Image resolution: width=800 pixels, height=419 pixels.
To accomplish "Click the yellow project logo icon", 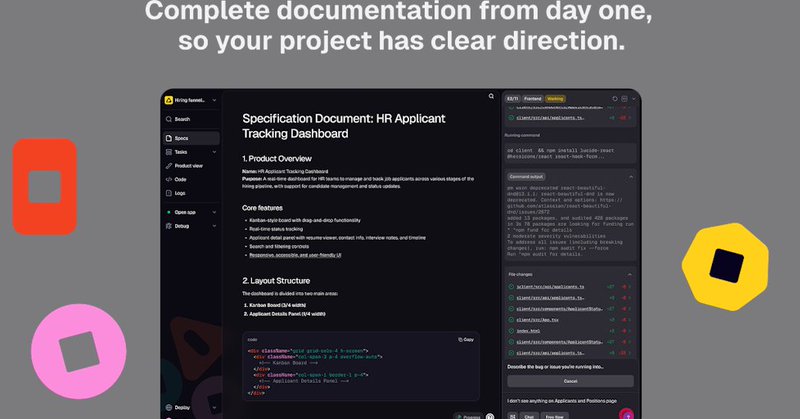I will (169, 100).
